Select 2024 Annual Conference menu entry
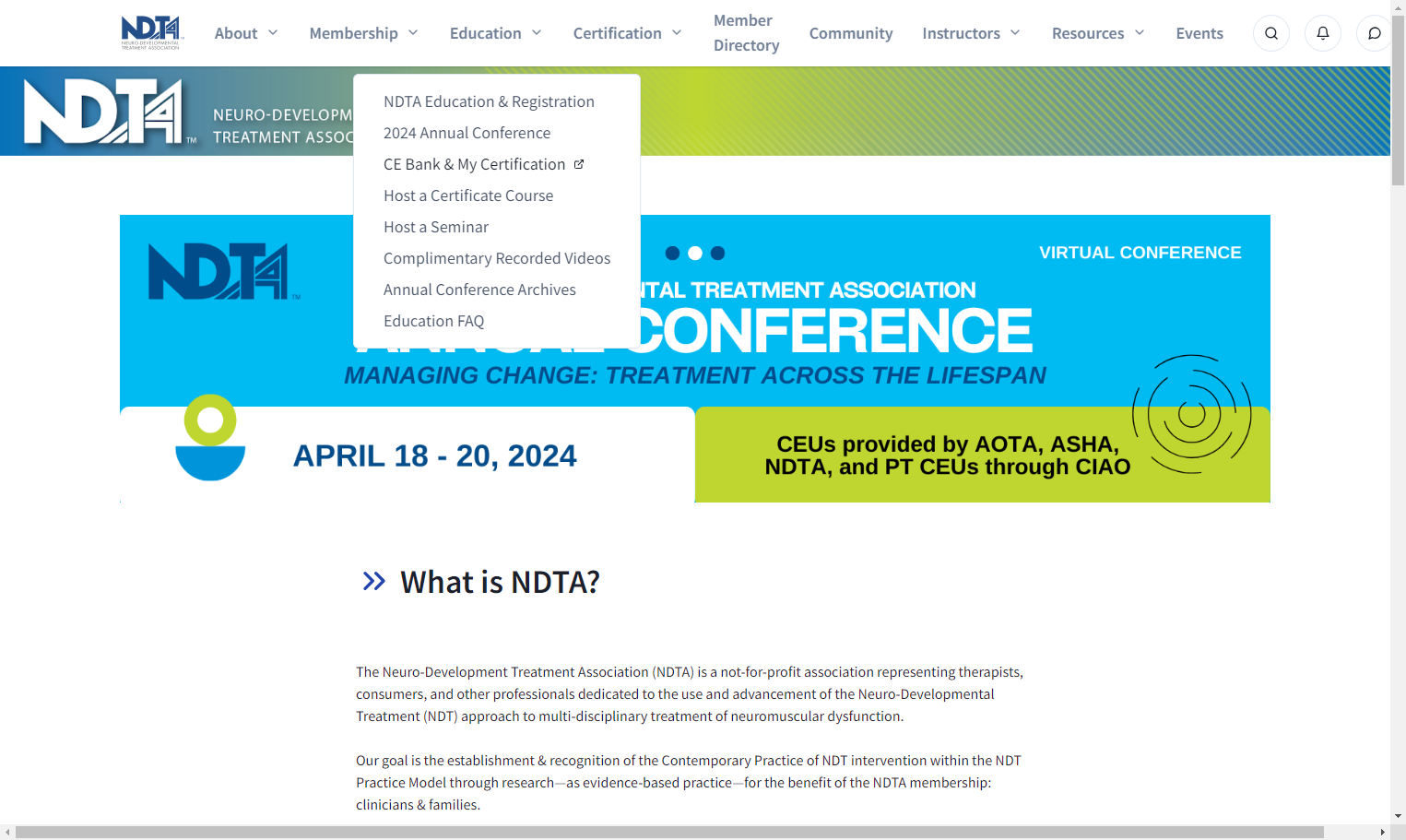 467,133
